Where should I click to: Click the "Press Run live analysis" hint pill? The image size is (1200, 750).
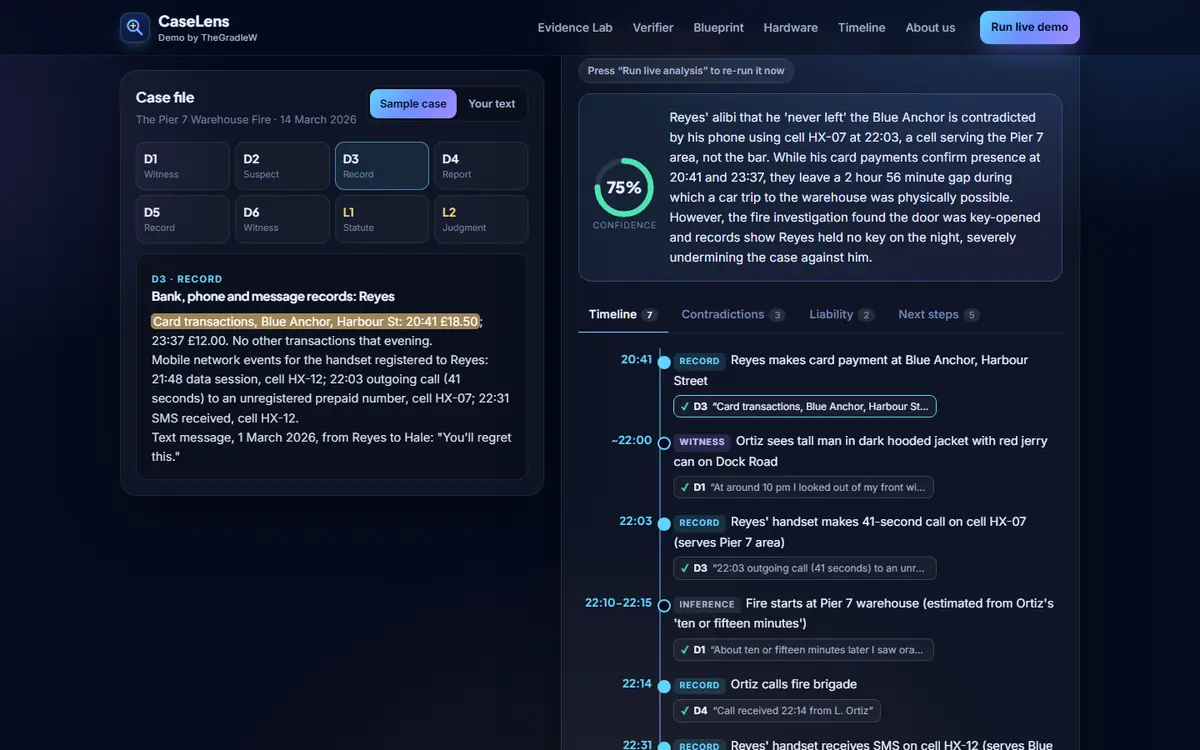click(687, 71)
